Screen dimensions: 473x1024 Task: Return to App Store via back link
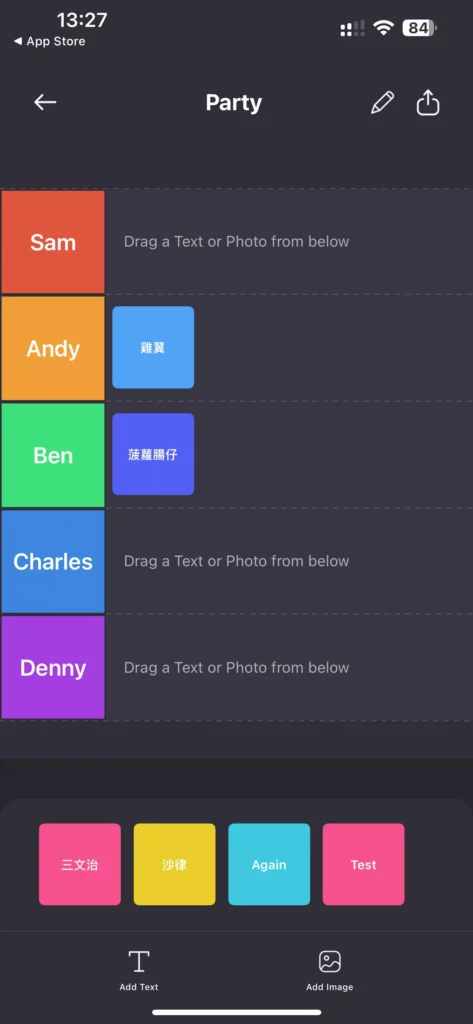pyautogui.click(x=50, y=41)
